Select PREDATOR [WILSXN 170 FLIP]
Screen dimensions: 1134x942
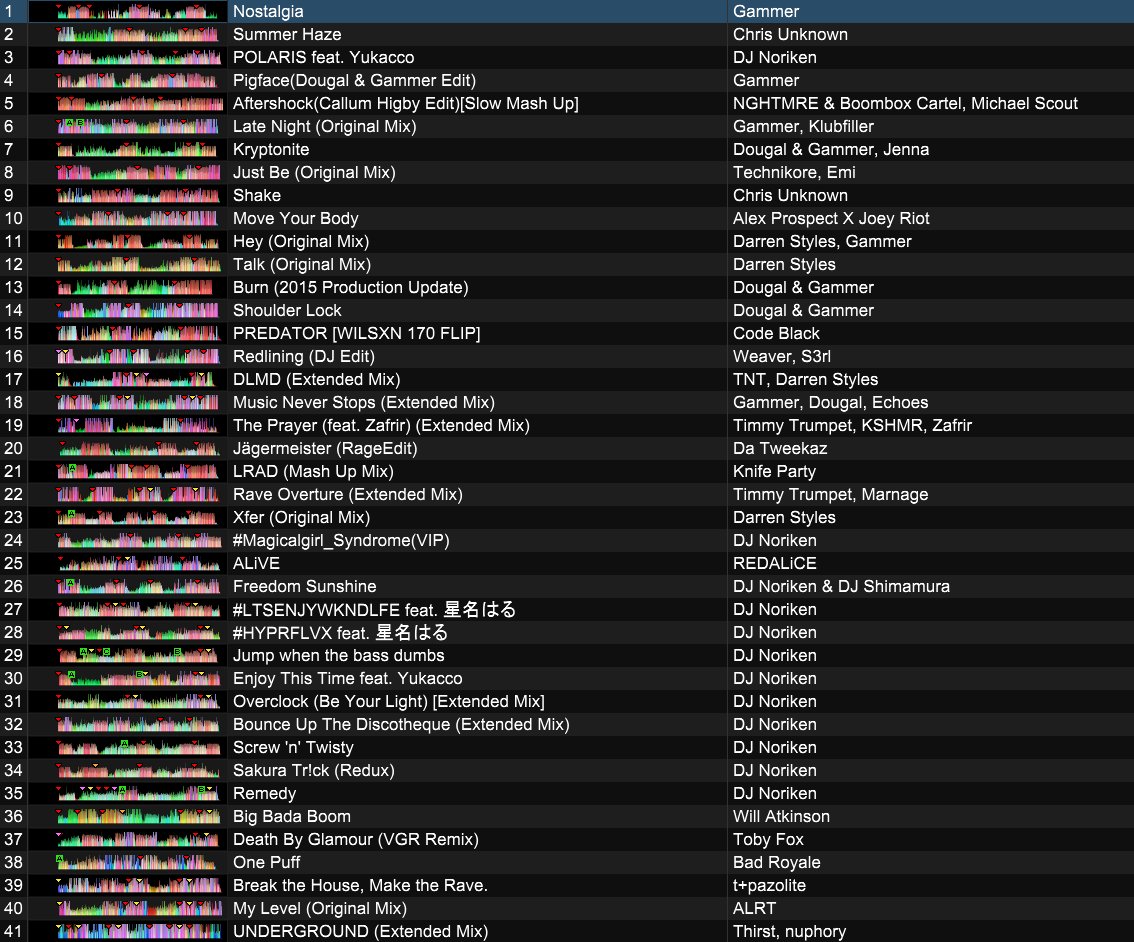357,333
